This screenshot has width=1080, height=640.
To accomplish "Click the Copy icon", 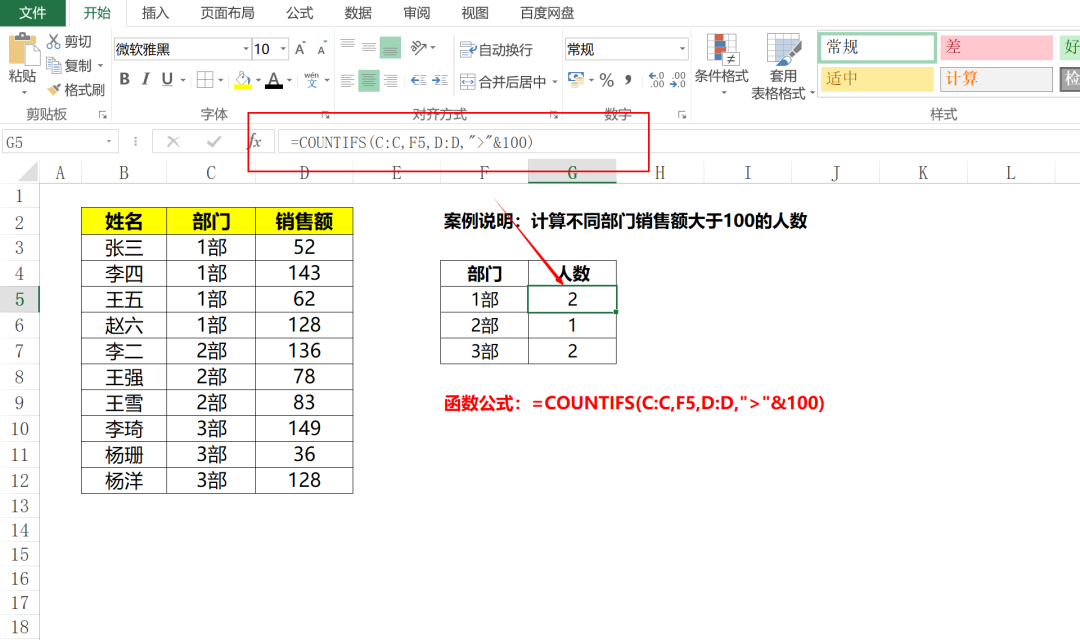I will coord(53,65).
